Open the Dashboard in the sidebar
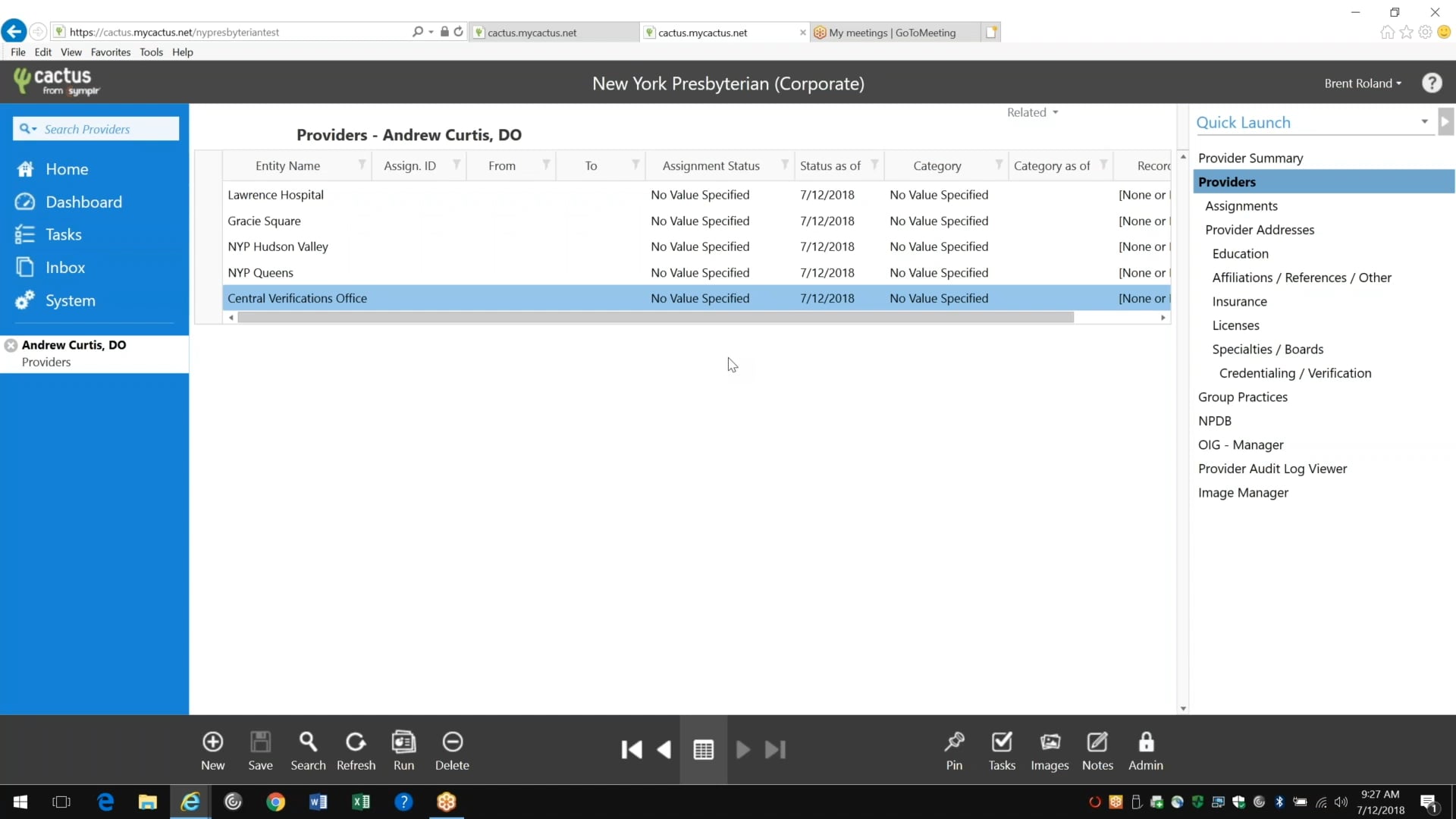The image size is (1456, 819). click(x=83, y=202)
